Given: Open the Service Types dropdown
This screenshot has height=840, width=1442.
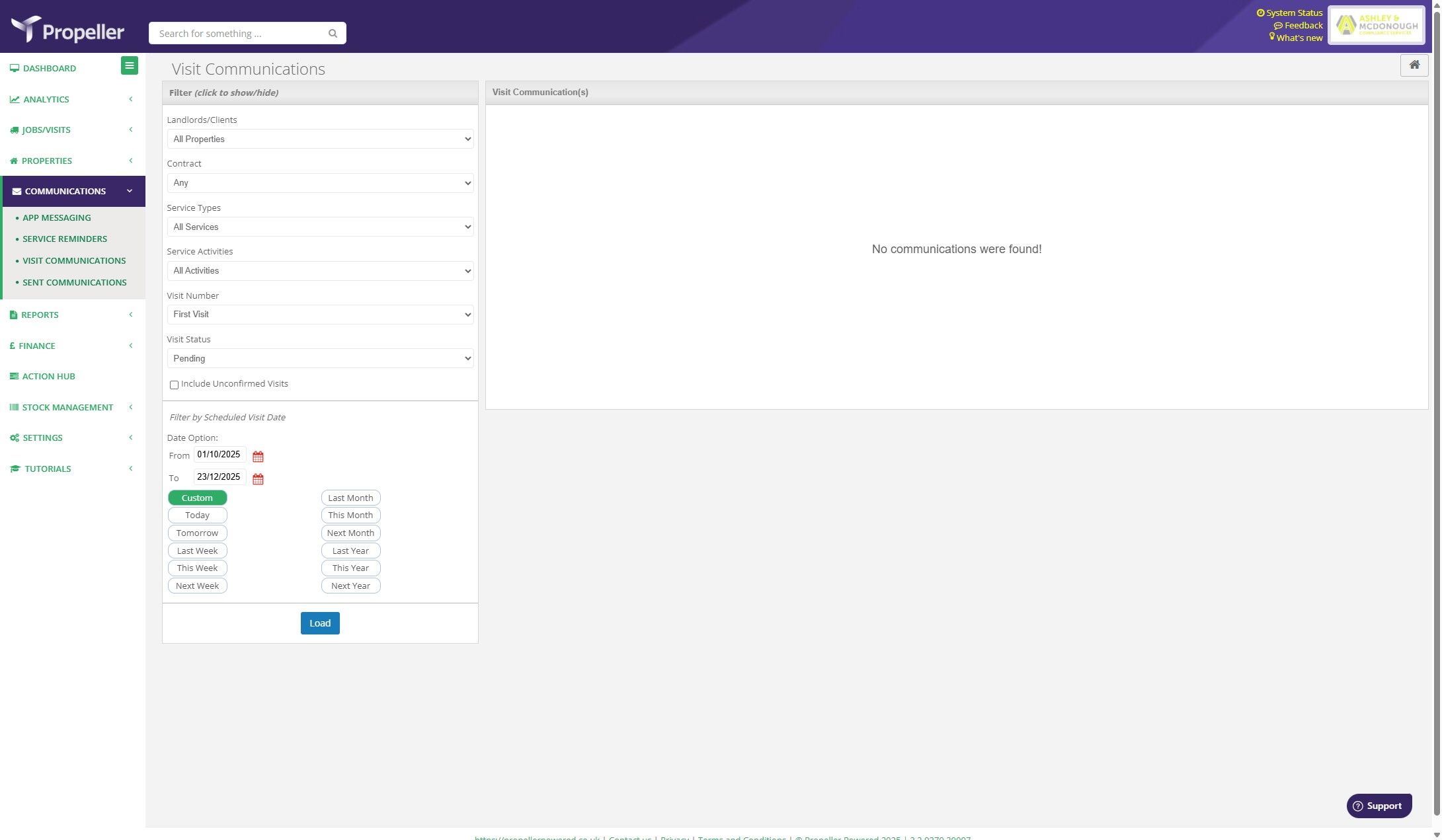Looking at the screenshot, I should pos(320,227).
